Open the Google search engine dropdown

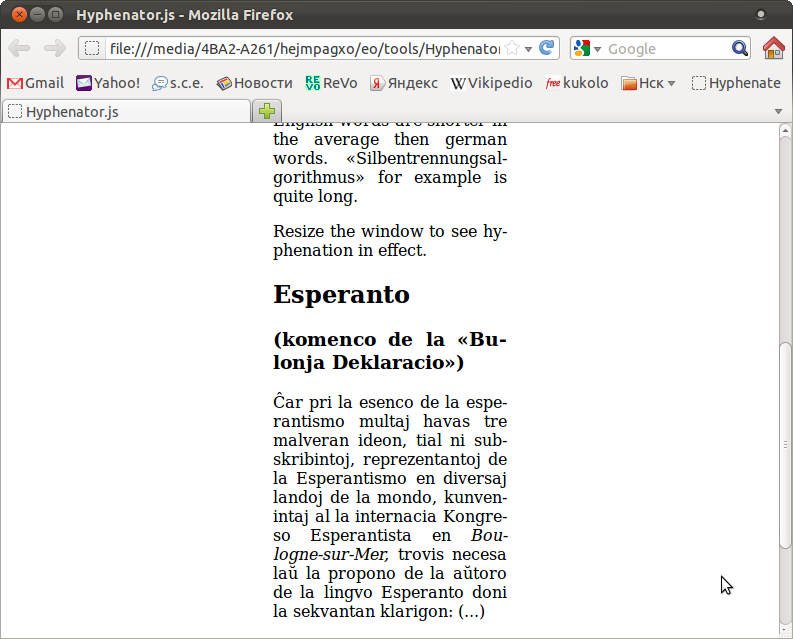[x=588, y=48]
